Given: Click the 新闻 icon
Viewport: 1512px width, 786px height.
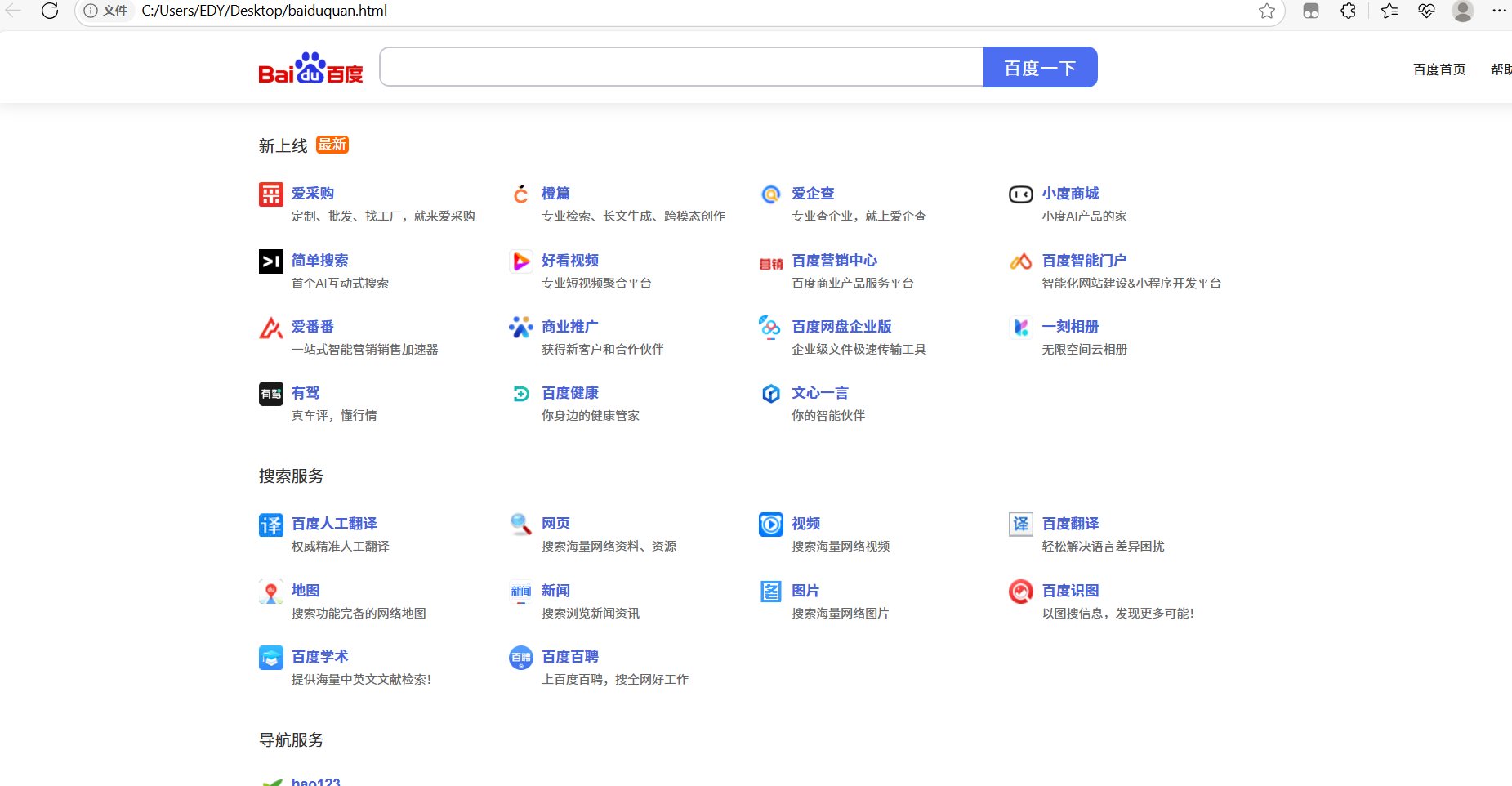Looking at the screenshot, I should coord(521,592).
